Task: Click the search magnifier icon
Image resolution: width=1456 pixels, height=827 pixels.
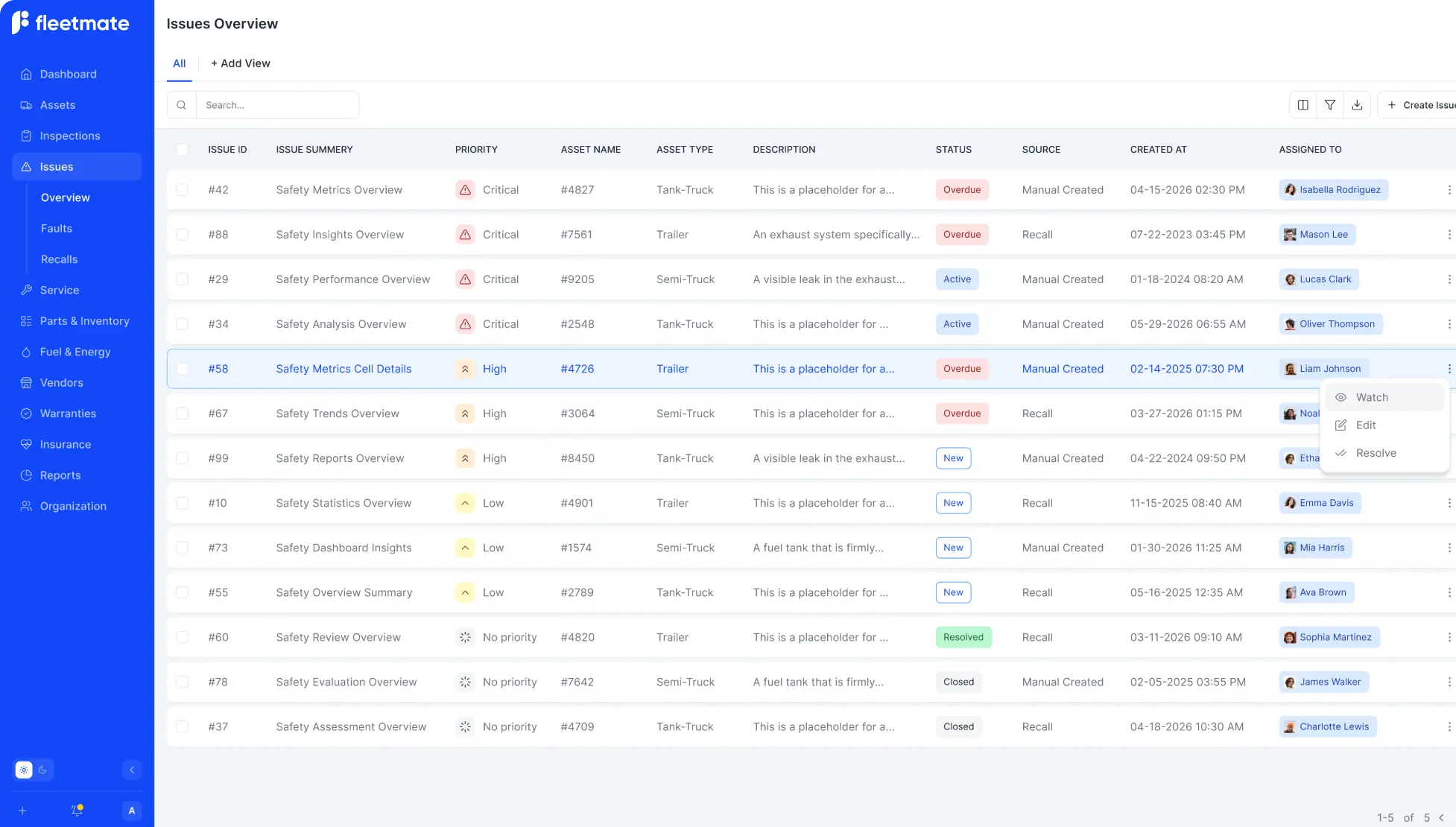Action: tap(181, 105)
